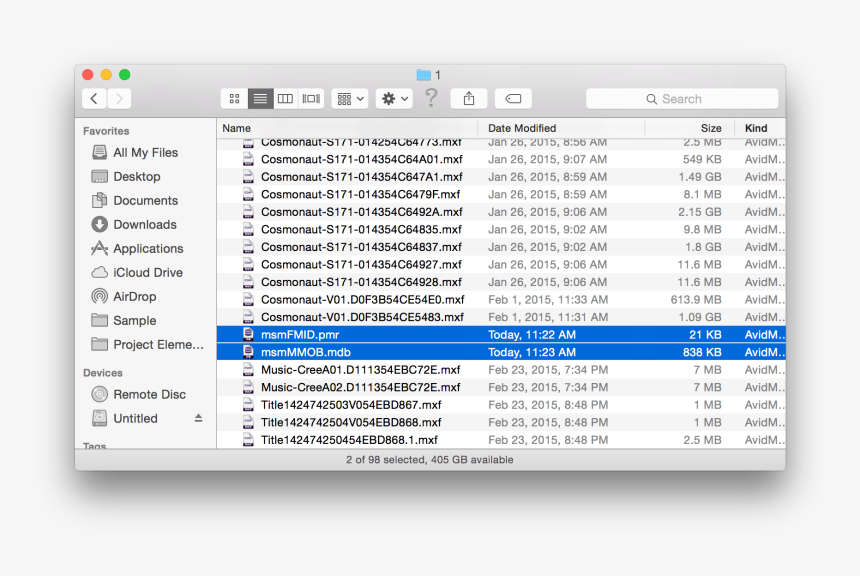Select file Cosmonaut-V01.D0F3B54CE54E0.mxf

tap(501, 300)
